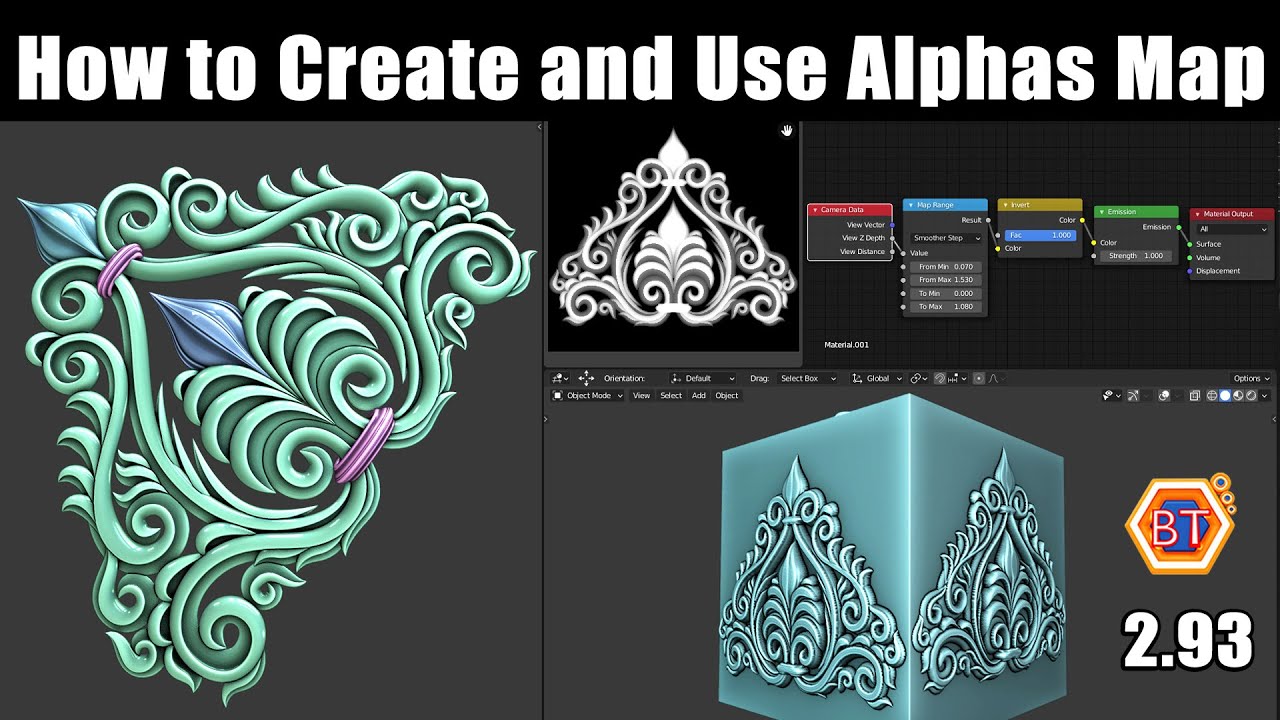Switch to solid viewport shading
This screenshot has width=1280, height=720.
(x=1225, y=395)
